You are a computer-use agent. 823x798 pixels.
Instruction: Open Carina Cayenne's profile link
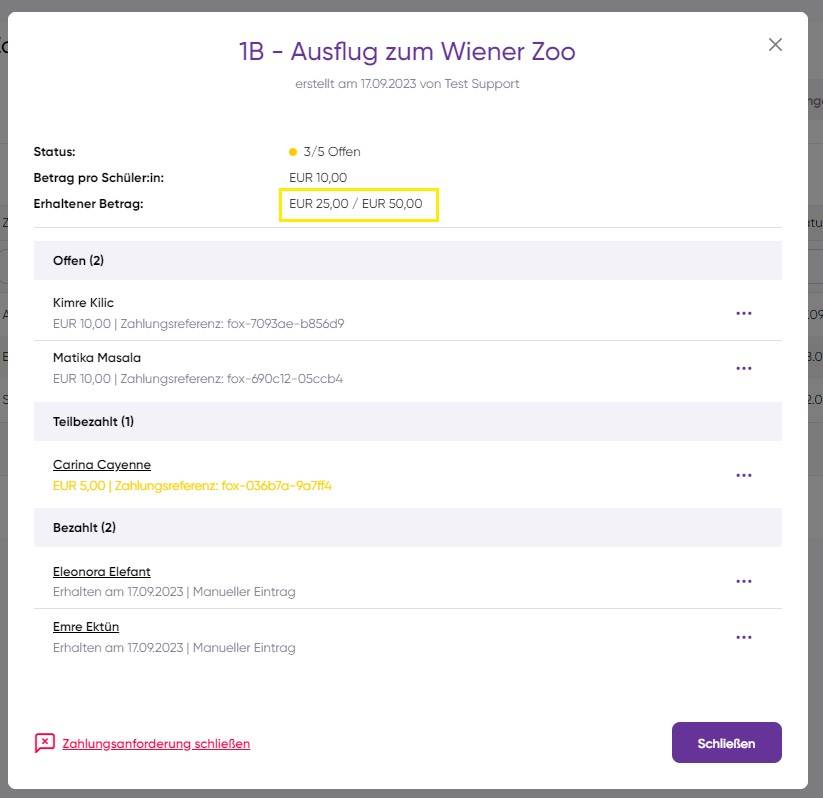point(101,464)
